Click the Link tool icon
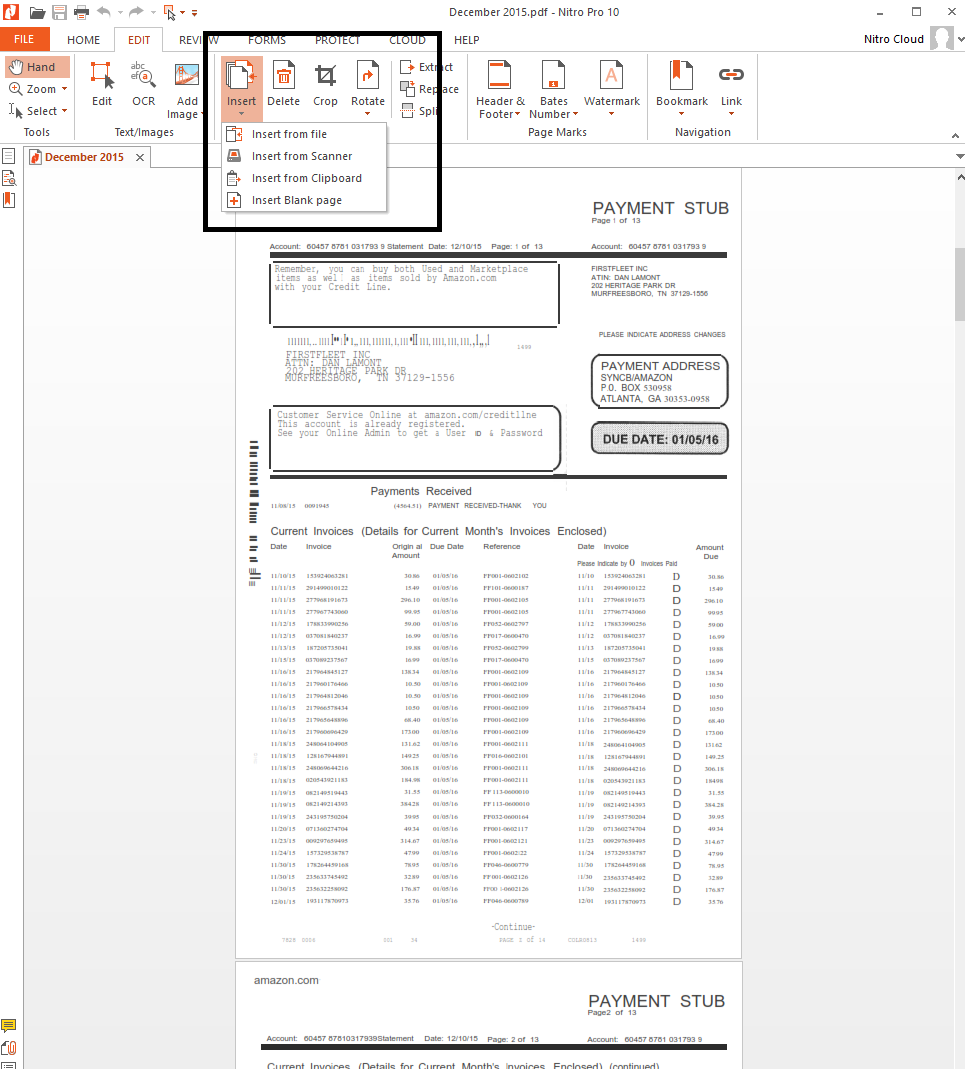Image resolution: width=965 pixels, height=1069 pixels. [x=731, y=75]
